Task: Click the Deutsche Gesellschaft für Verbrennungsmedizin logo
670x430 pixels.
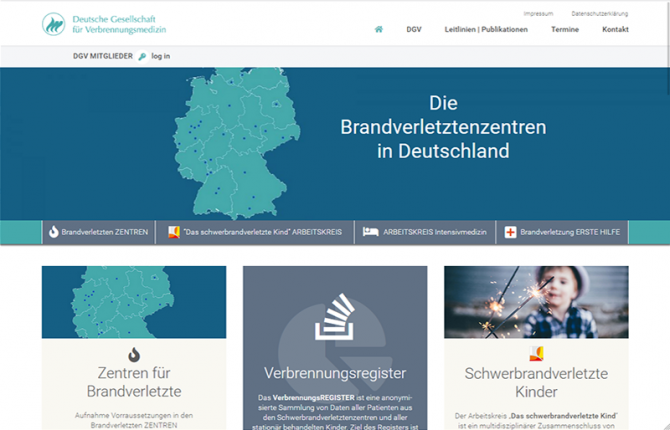Action: [x=105, y=24]
